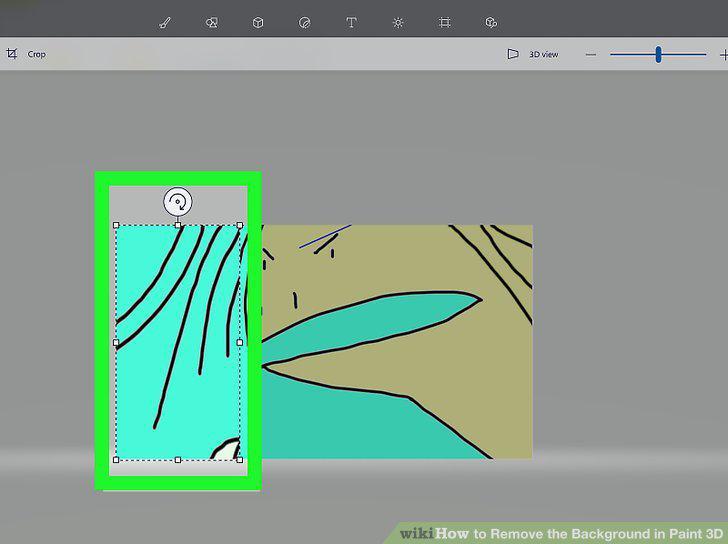Image resolution: width=728 pixels, height=544 pixels.
Task: Click the top-middle selection handle
Action: 178,225
